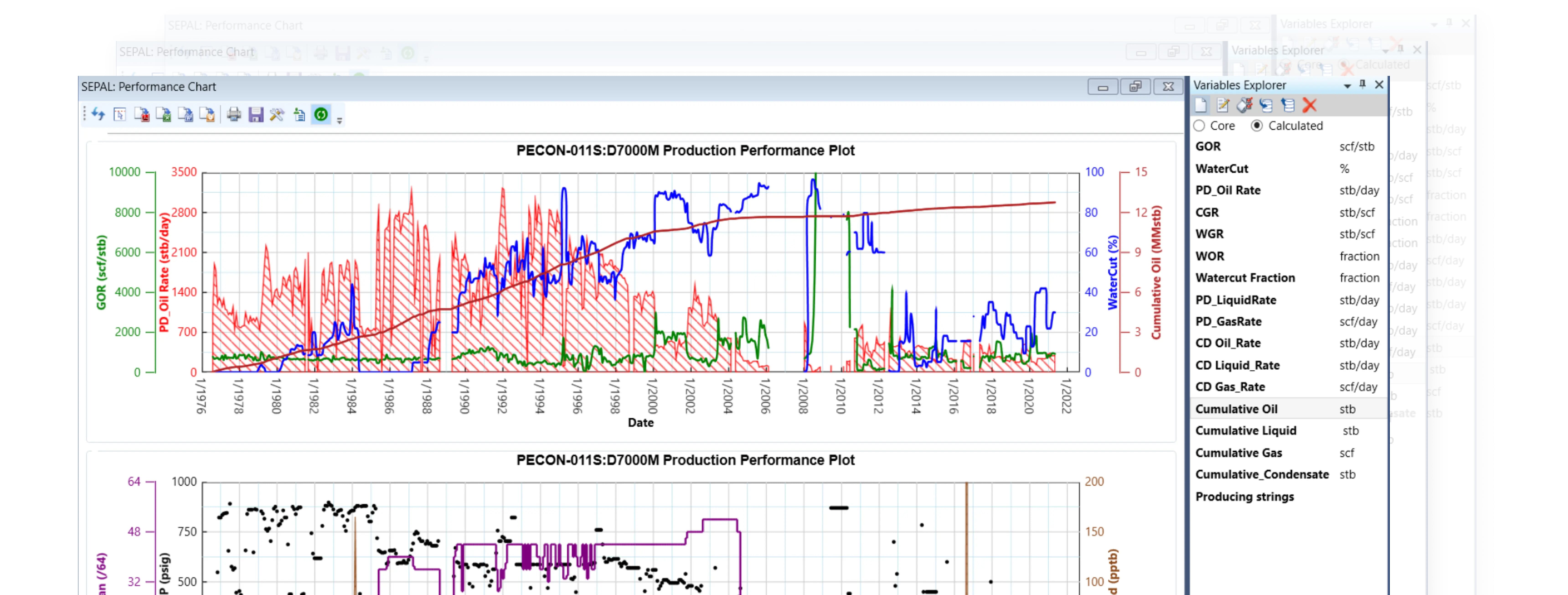
Task: Select the PD_LiquidRate variable
Action: coord(1289,300)
